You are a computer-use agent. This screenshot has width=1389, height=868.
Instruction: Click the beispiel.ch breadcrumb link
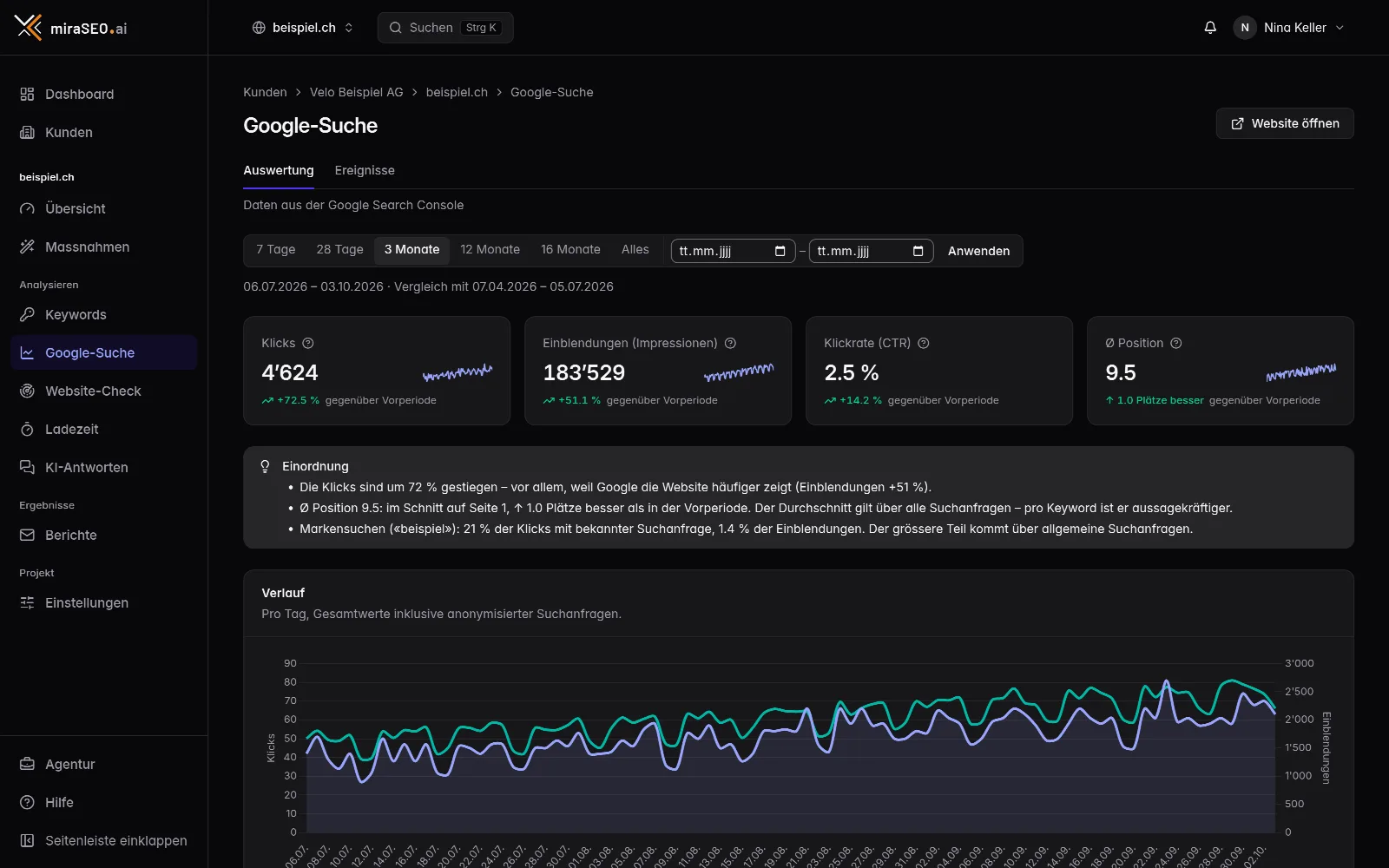point(457,92)
